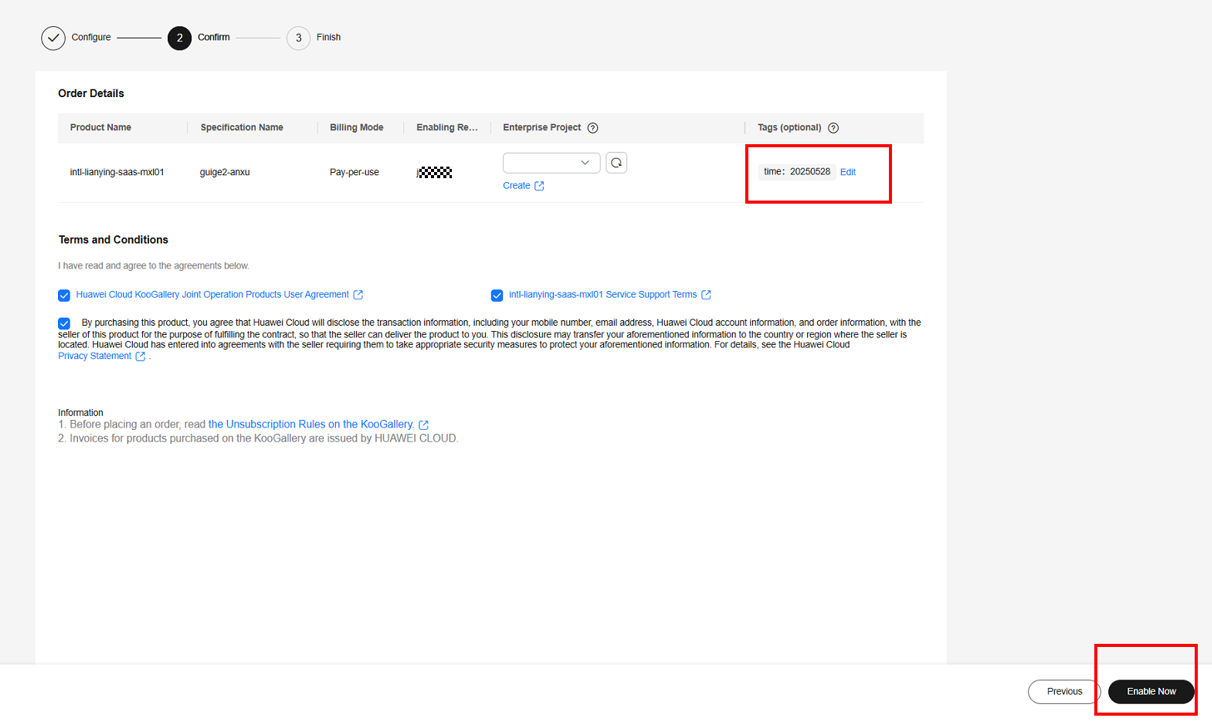Click the Terms and Conditions heading

113,240
